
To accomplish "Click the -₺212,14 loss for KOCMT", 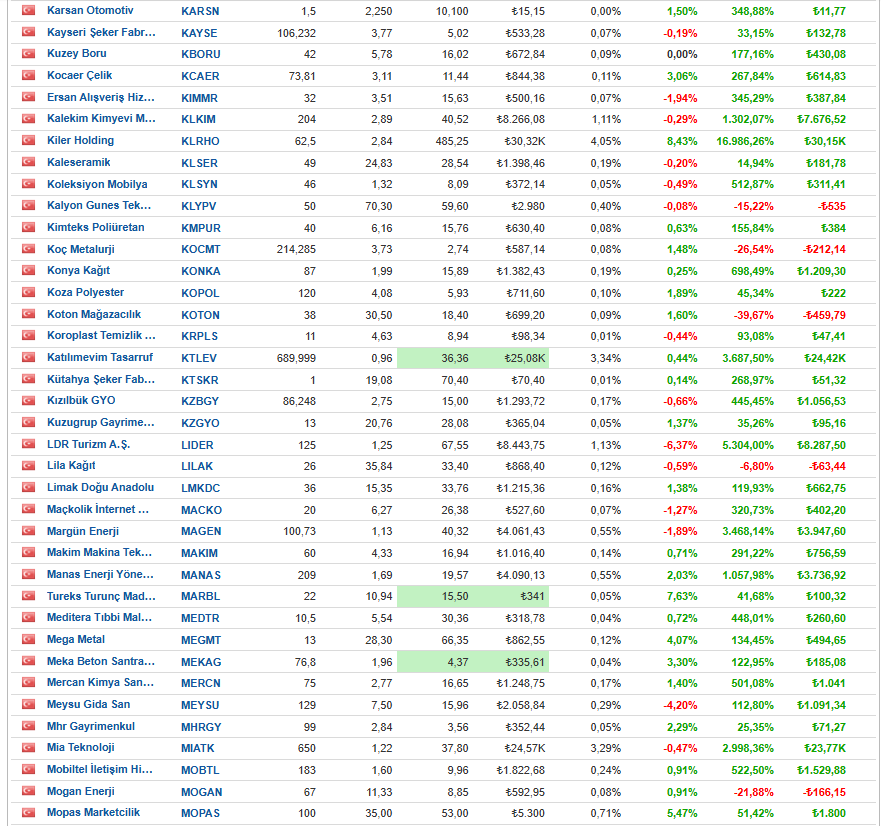I will [x=824, y=249].
